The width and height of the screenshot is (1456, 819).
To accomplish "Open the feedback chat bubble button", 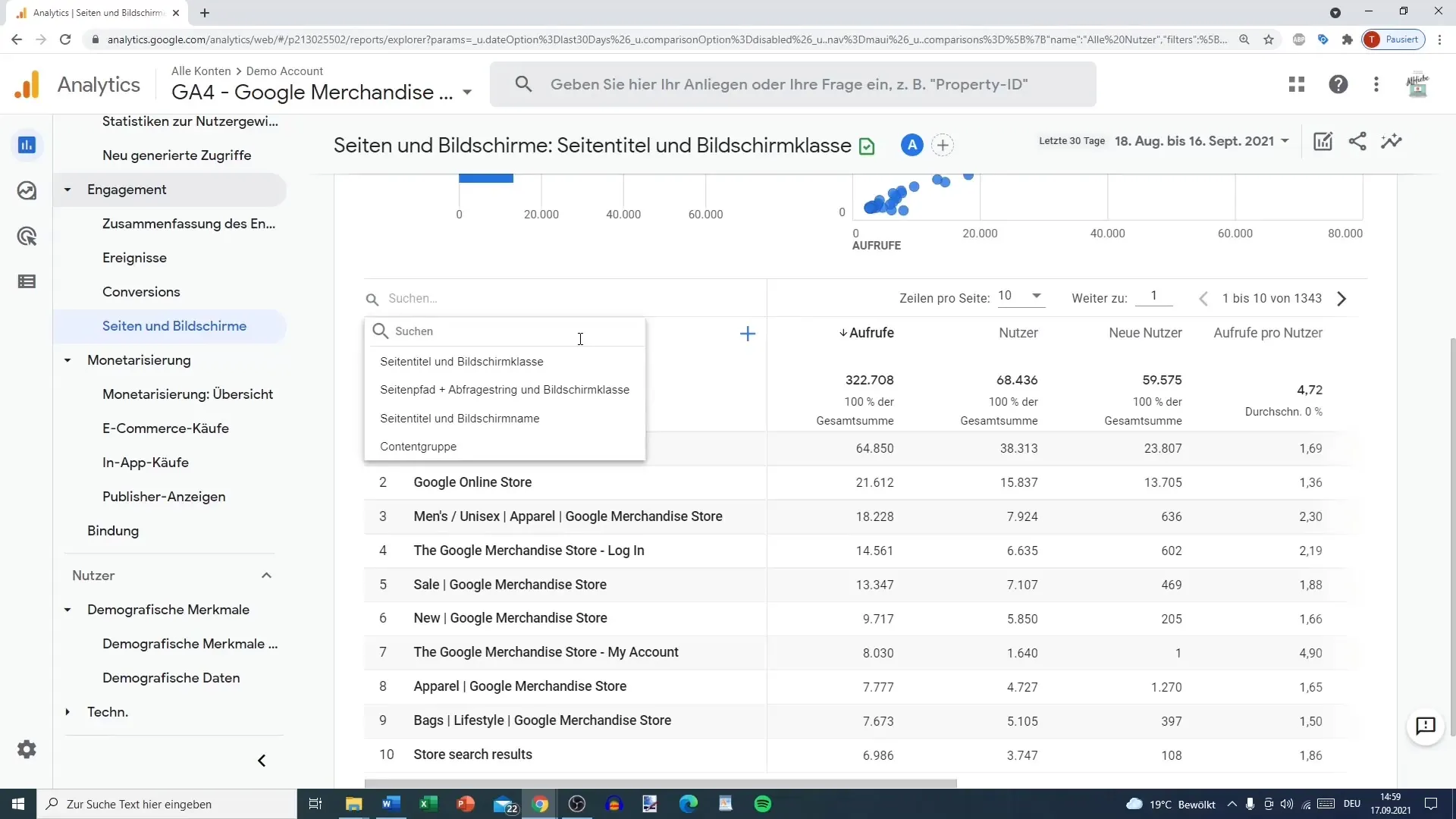I will (x=1426, y=726).
